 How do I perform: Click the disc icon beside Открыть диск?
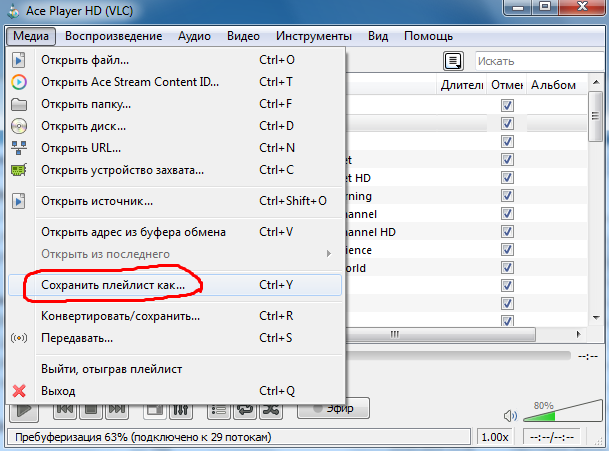tap(18, 126)
